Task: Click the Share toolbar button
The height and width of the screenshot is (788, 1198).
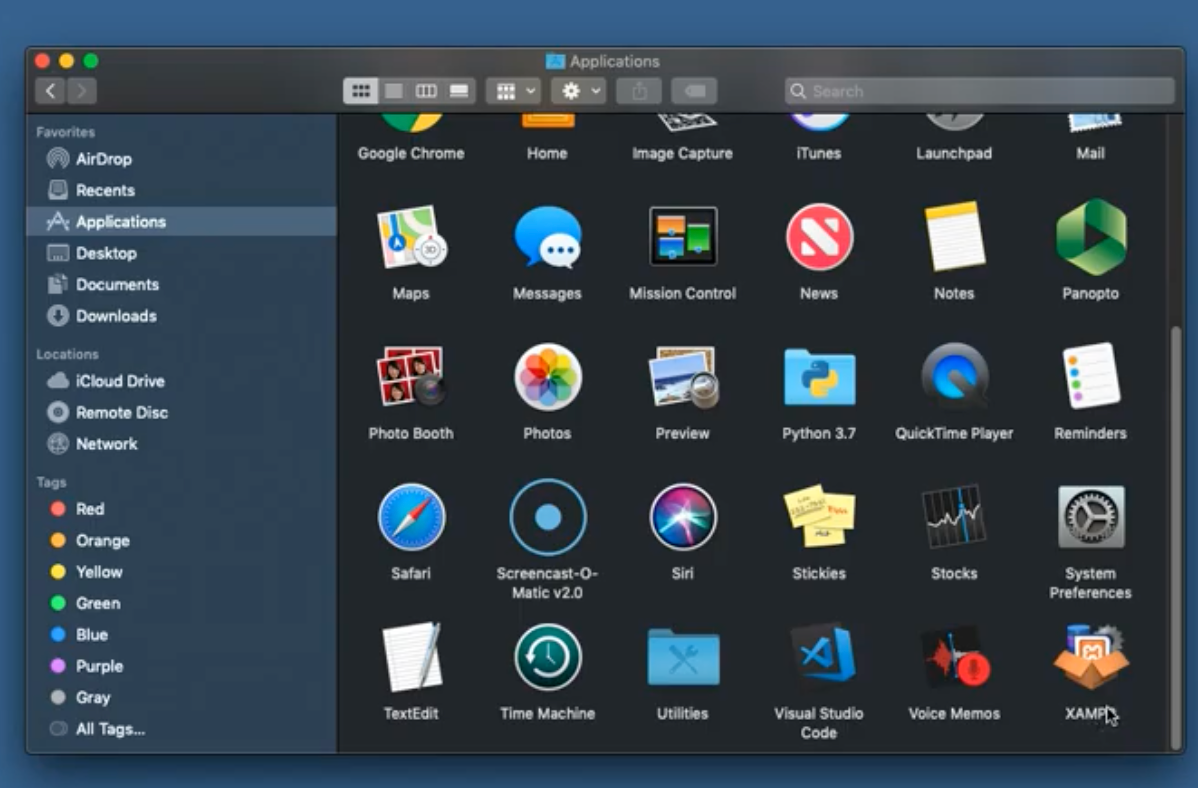Action: click(639, 92)
